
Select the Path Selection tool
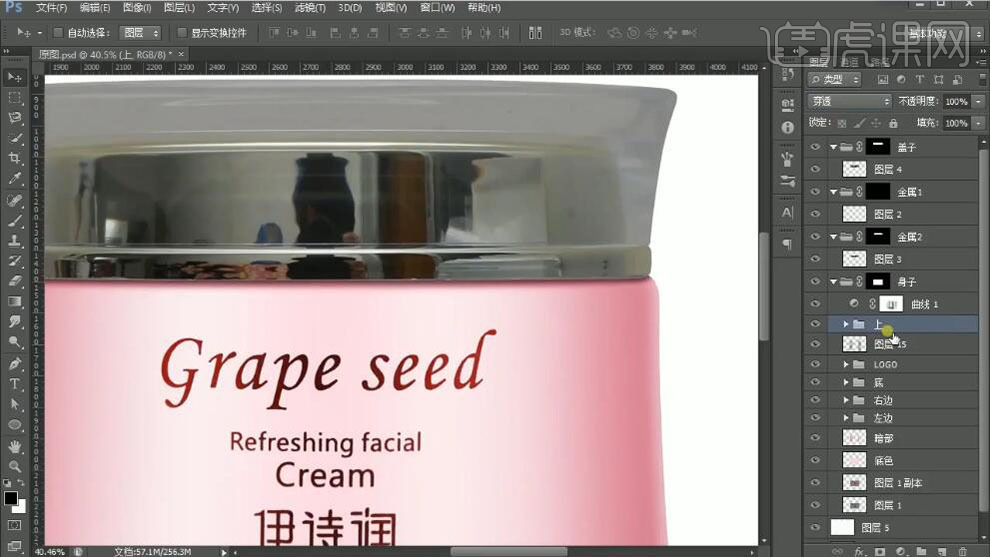click(15, 404)
